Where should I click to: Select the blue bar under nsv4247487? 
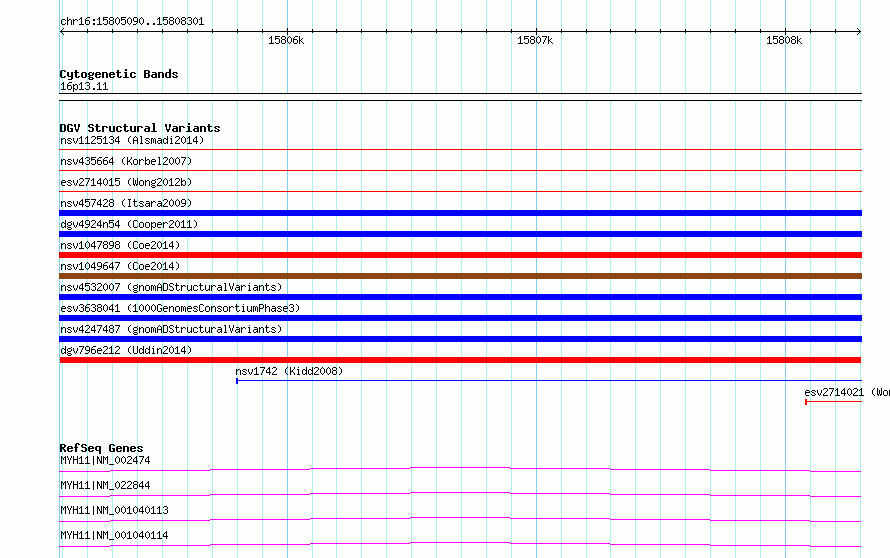pos(460,339)
